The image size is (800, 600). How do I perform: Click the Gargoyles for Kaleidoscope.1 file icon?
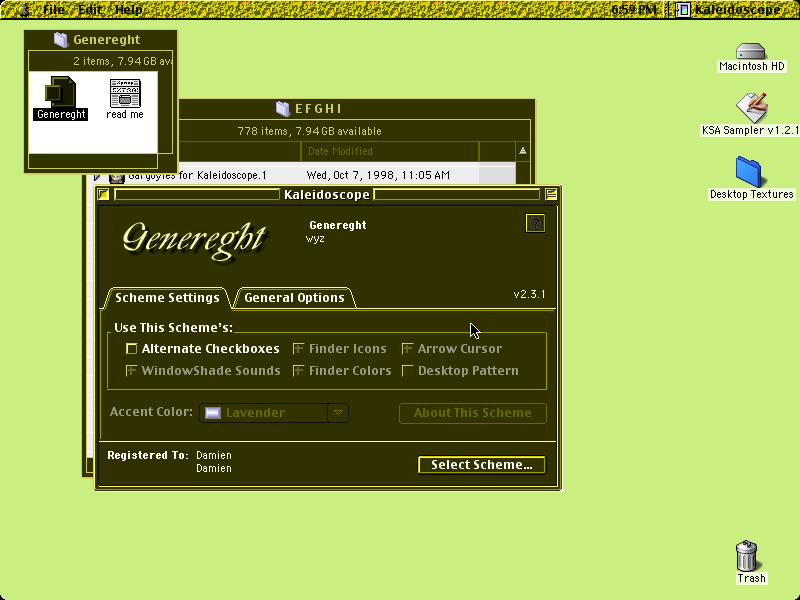coord(117,177)
